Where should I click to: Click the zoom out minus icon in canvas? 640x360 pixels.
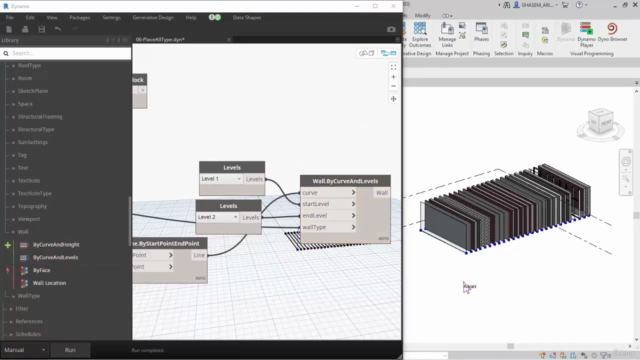pos(393,86)
